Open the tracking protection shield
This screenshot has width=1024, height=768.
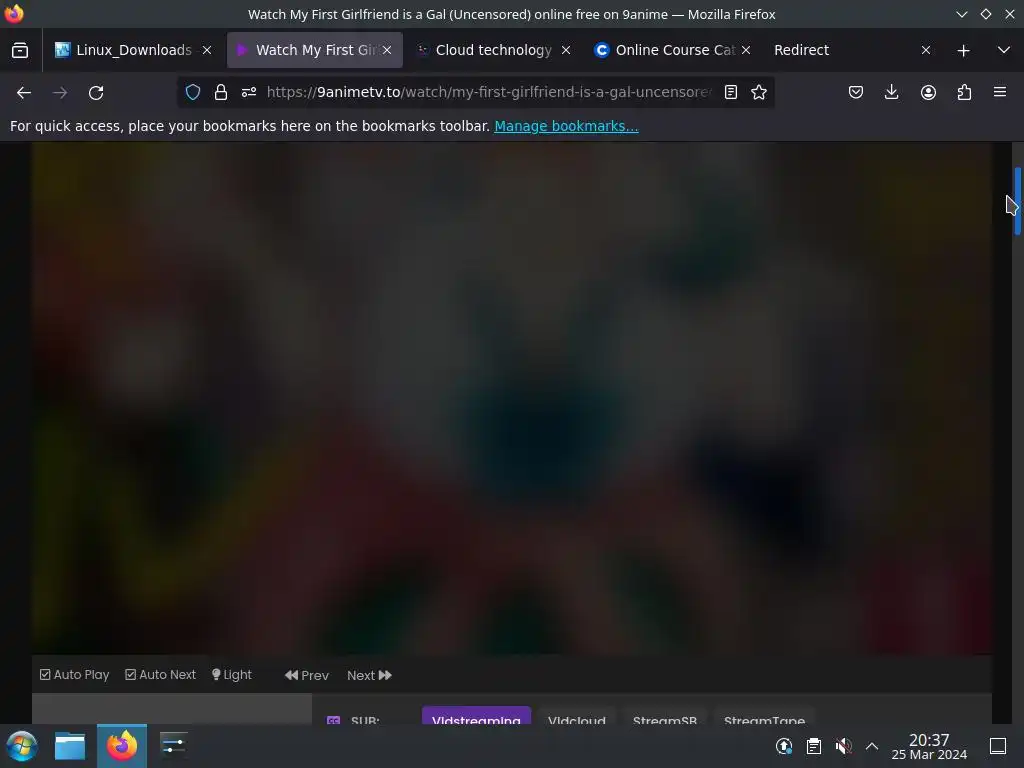click(193, 92)
